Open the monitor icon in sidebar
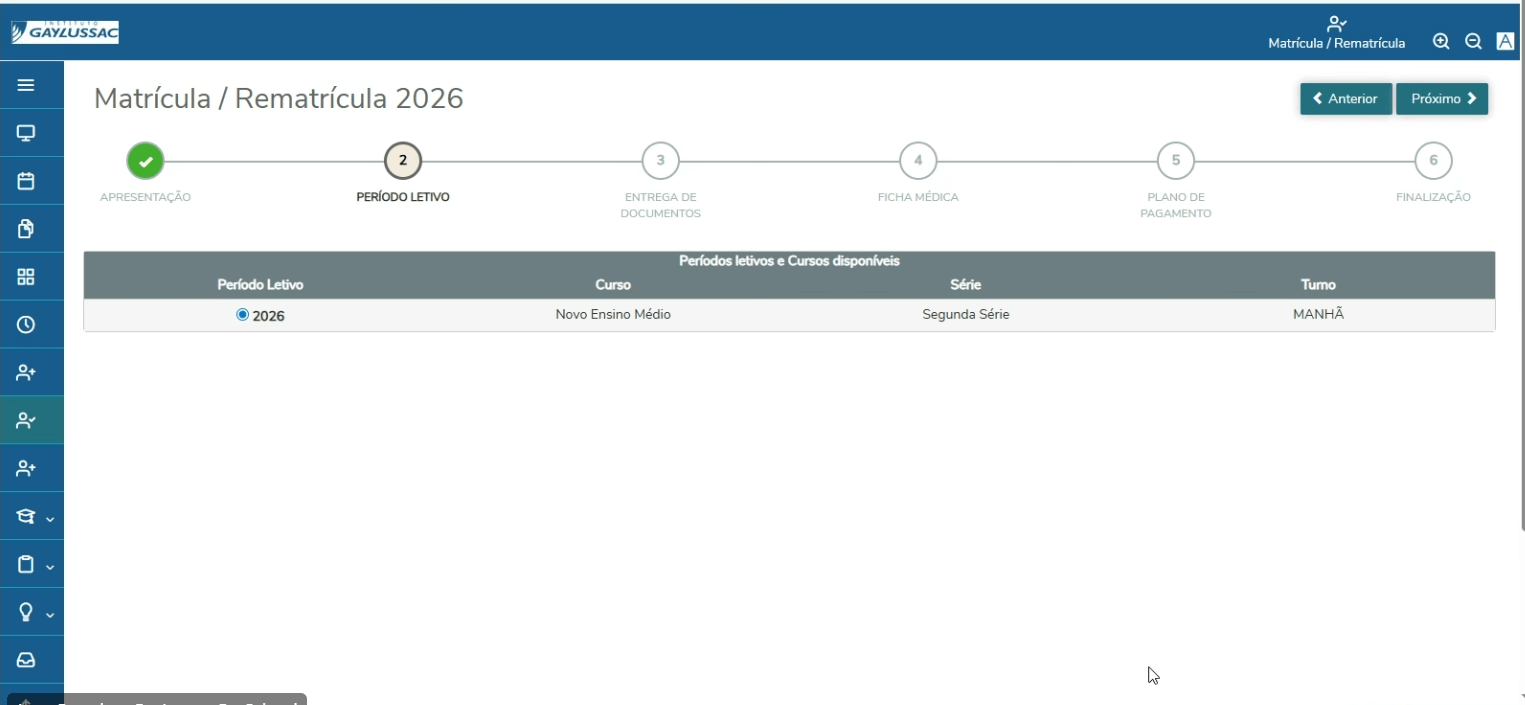This screenshot has height=705, width=1525. coord(26,133)
